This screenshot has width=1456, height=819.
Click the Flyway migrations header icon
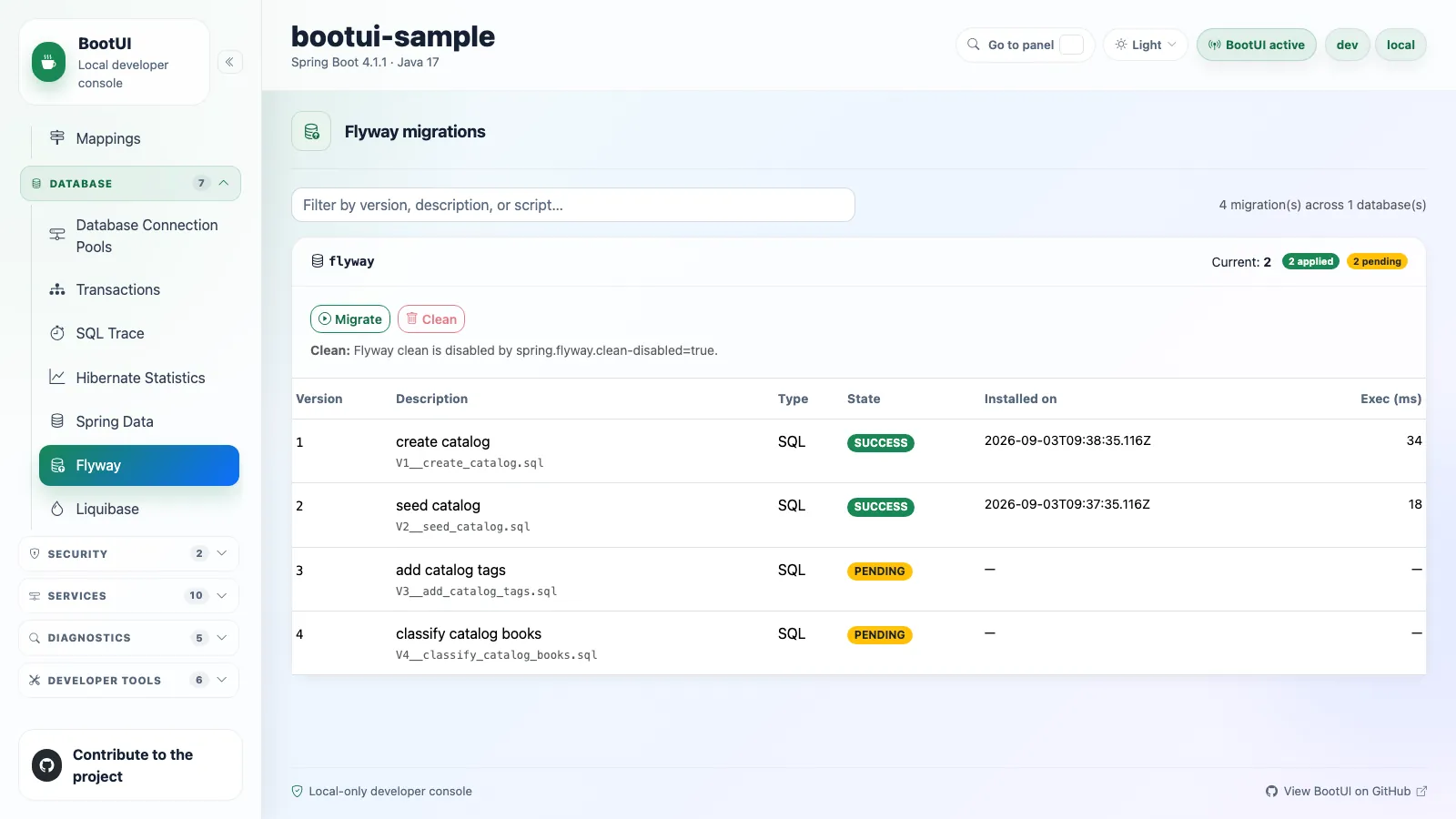(x=311, y=132)
